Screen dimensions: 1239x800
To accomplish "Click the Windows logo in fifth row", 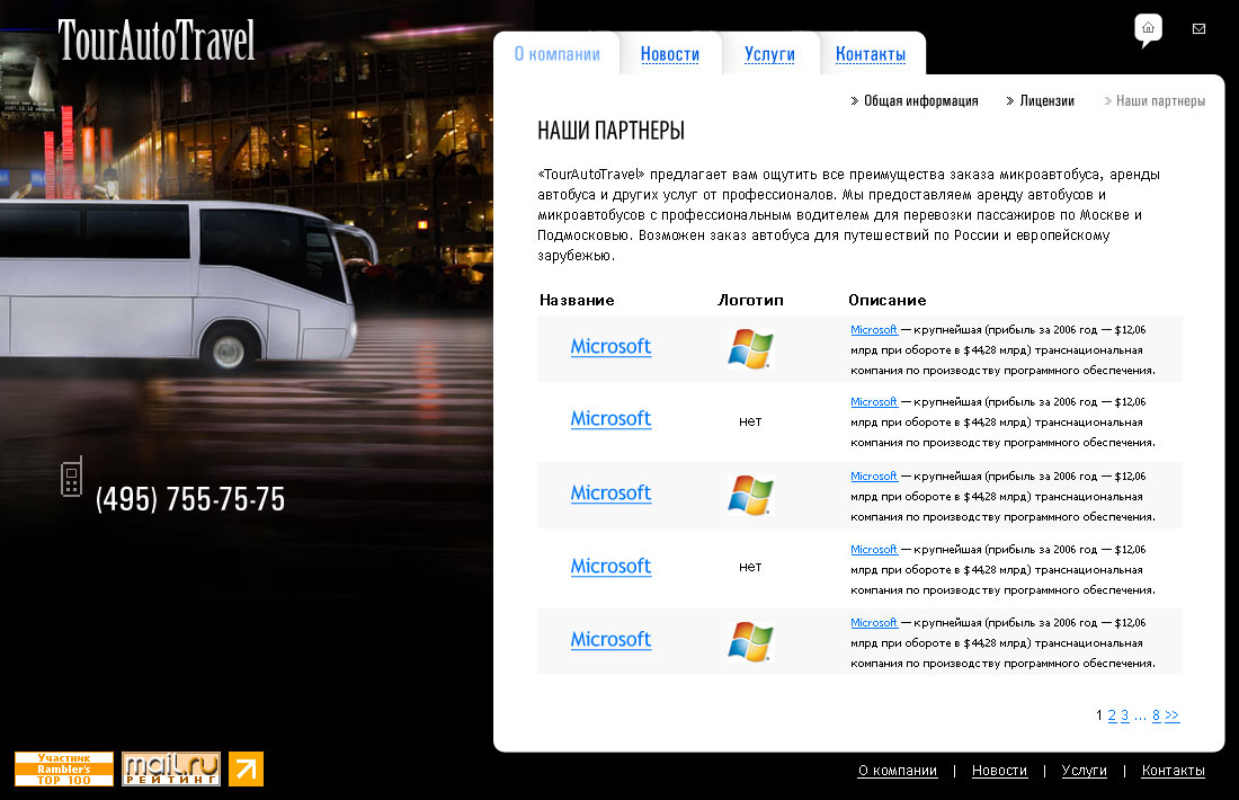I will click(x=750, y=641).
